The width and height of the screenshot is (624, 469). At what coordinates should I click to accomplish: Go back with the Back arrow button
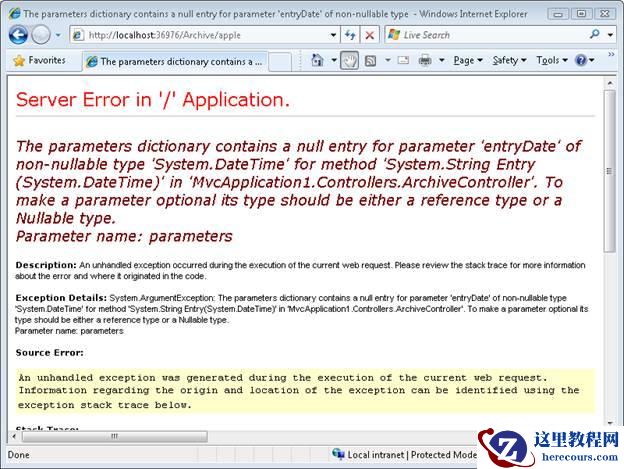click(x=18, y=35)
